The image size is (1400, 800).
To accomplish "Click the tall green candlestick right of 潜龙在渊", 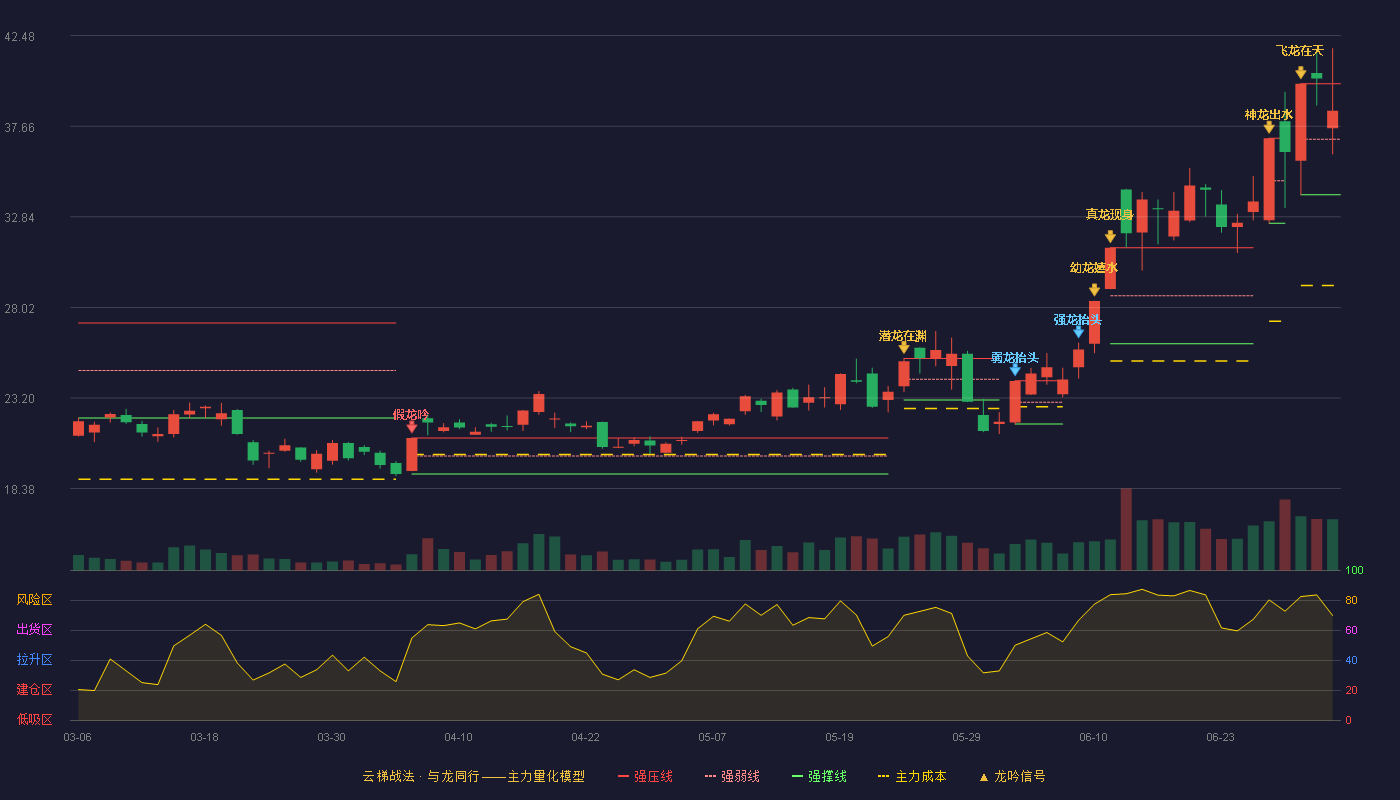I will tap(967, 378).
